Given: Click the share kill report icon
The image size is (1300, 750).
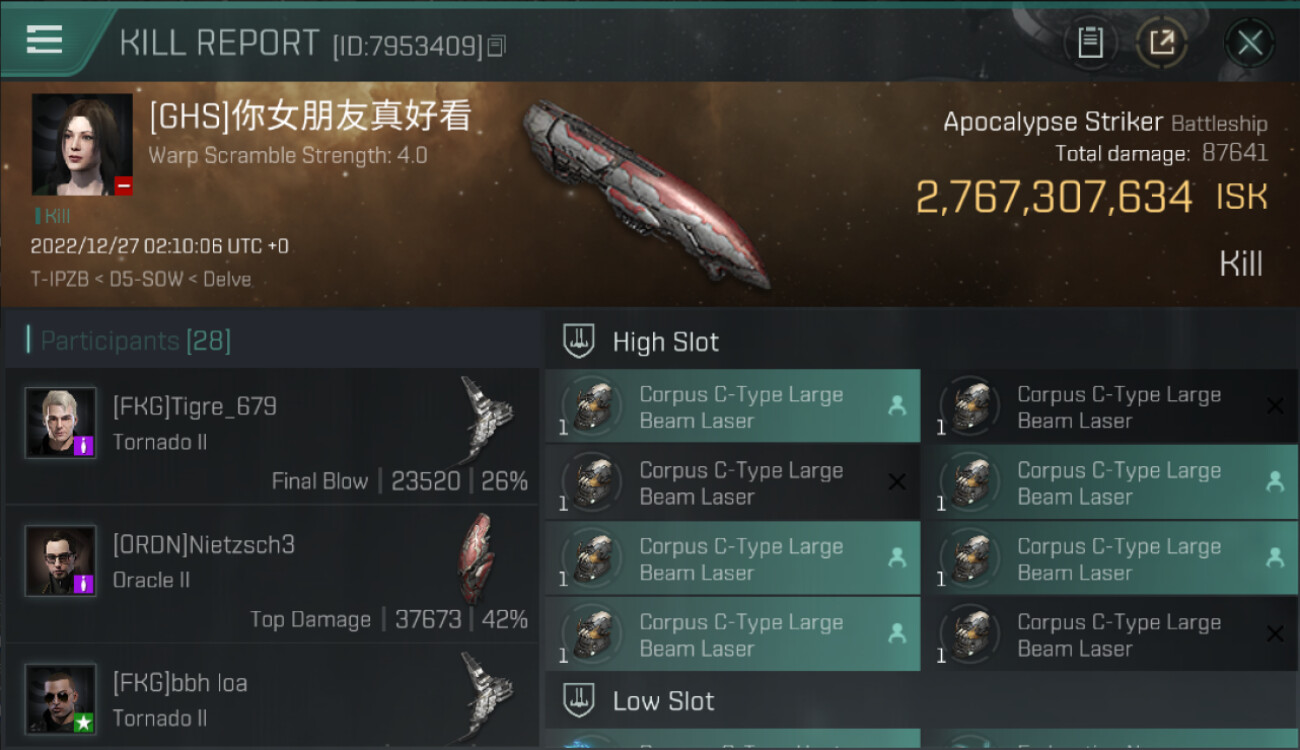Looking at the screenshot, I should coord(1161,43).
